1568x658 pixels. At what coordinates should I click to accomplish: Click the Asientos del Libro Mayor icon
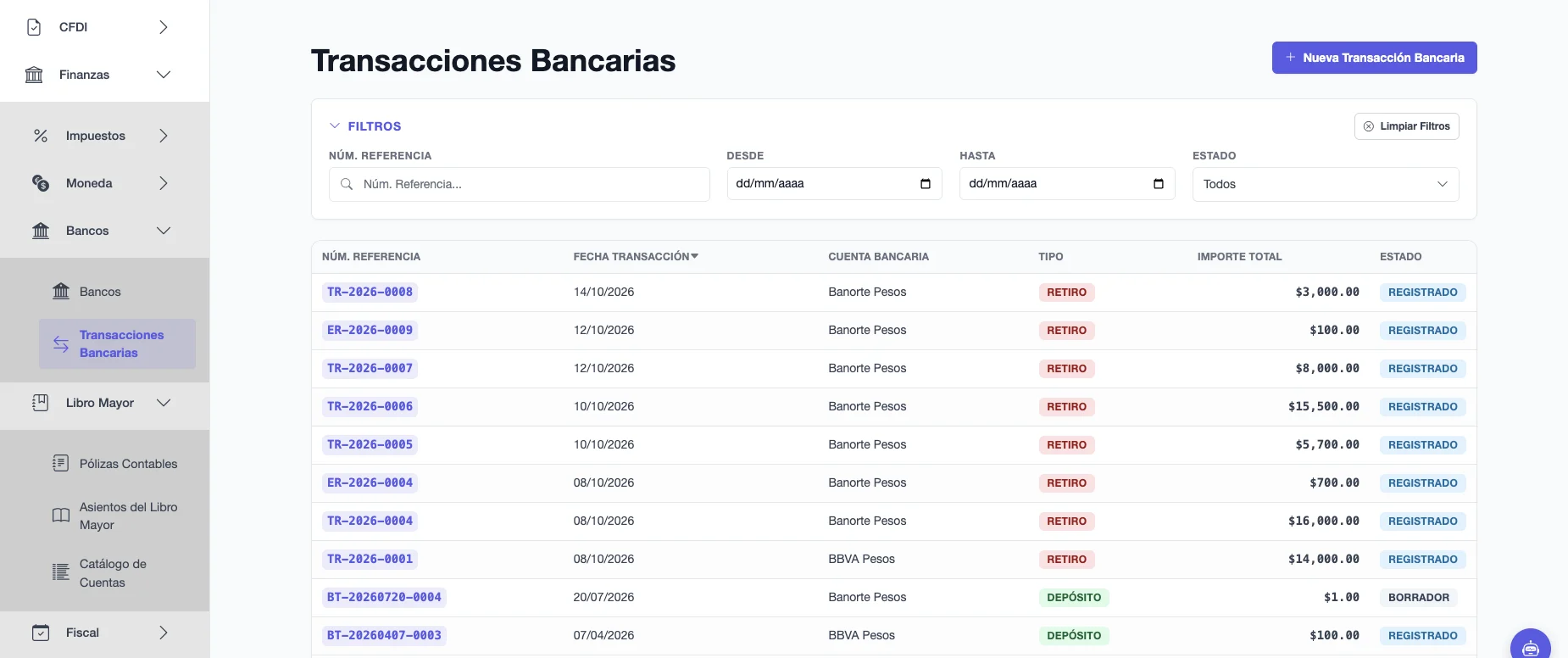[61, 516]
